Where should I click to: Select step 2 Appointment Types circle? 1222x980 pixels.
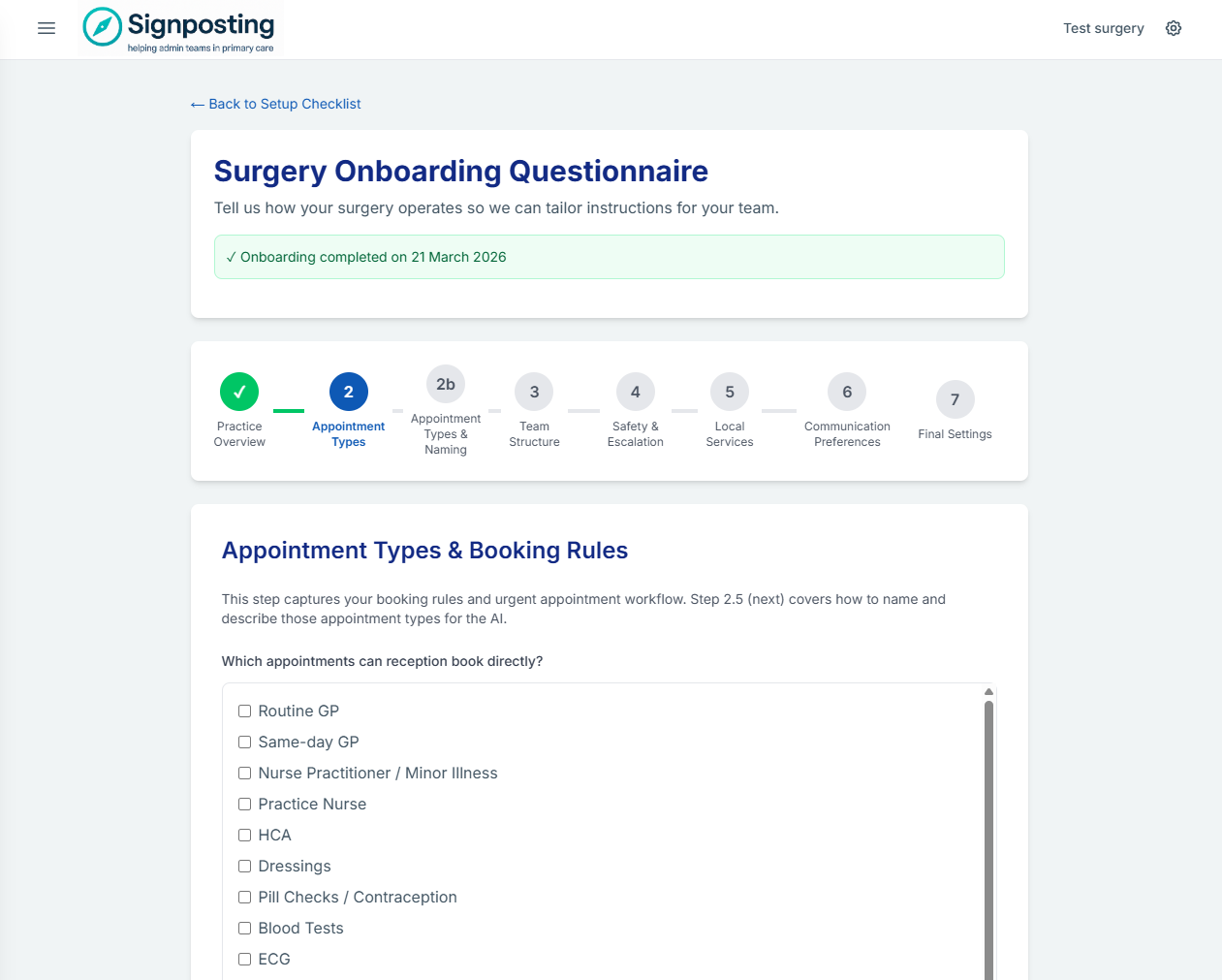[348, 392]
